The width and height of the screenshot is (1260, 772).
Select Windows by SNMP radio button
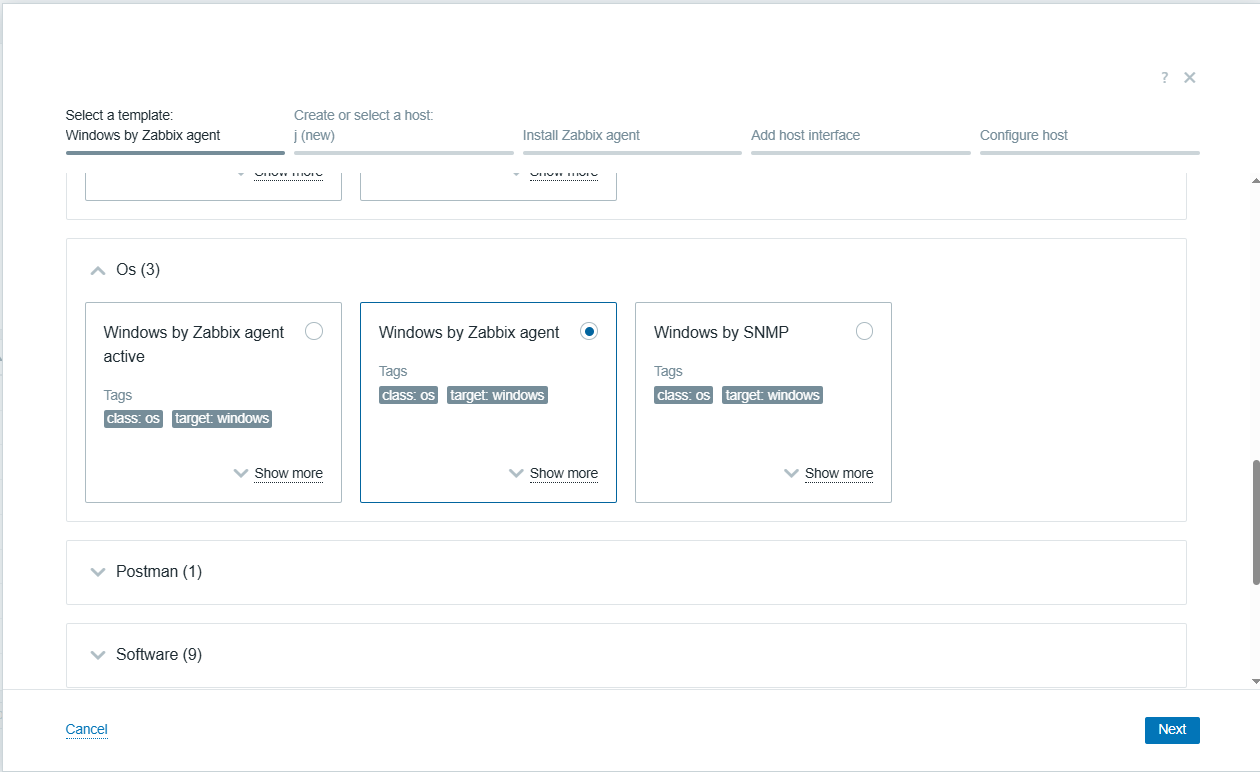[864, 331]
